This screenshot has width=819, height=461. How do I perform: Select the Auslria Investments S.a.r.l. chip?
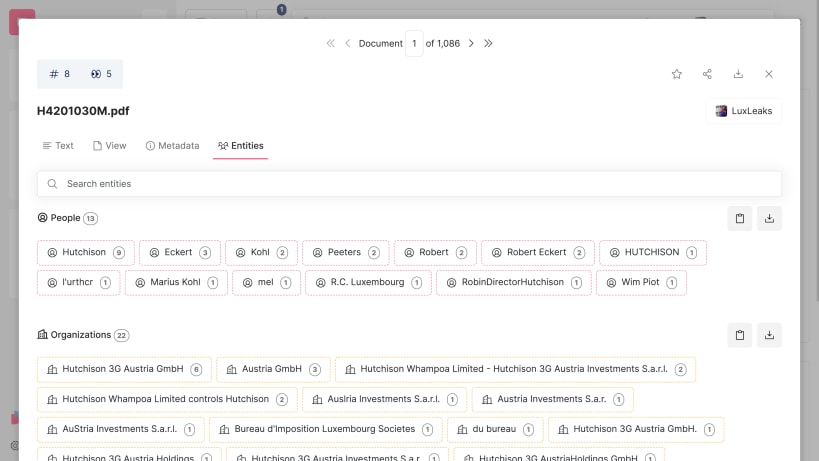coord(384,399)
